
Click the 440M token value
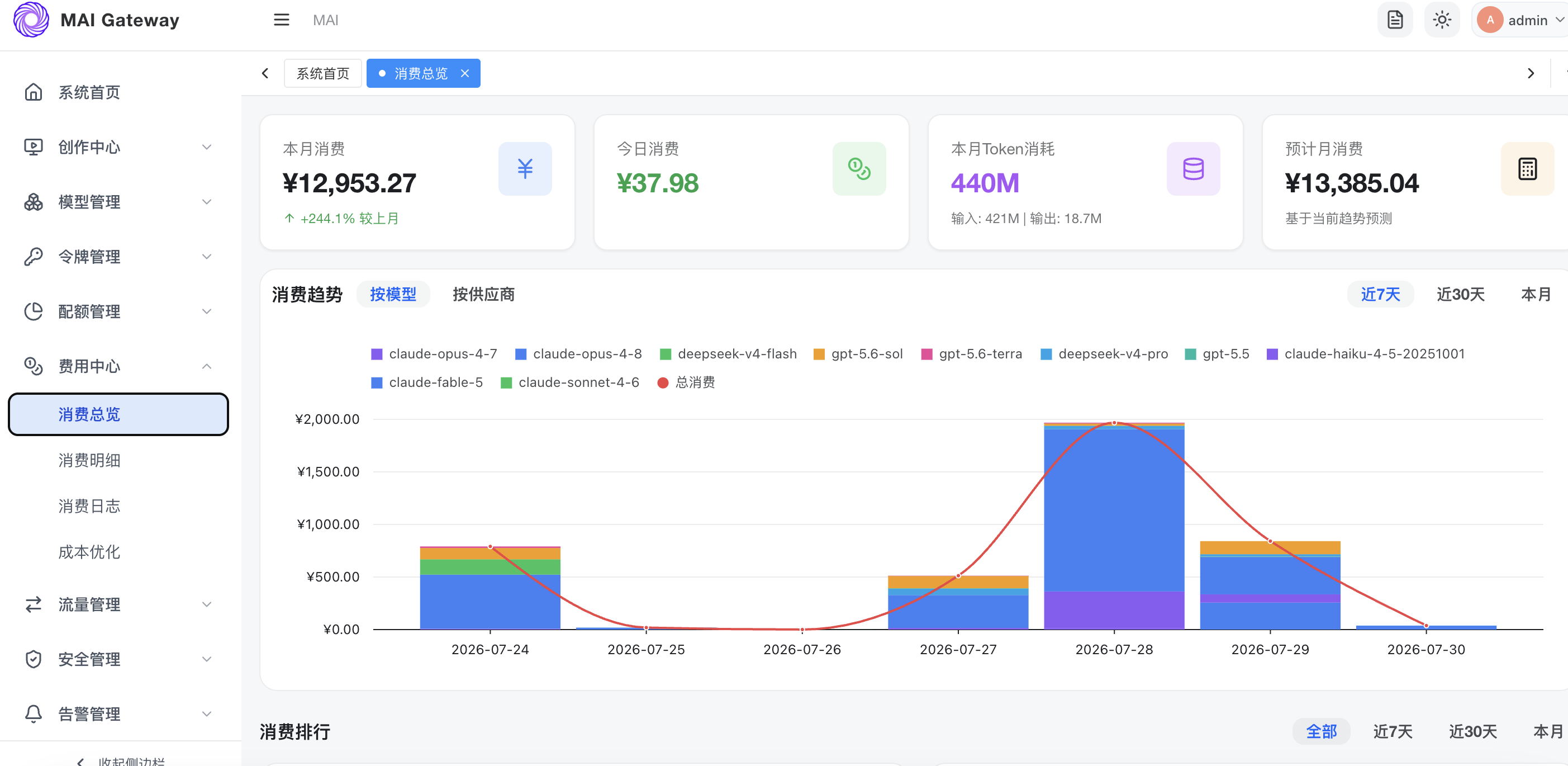(985, 183)
